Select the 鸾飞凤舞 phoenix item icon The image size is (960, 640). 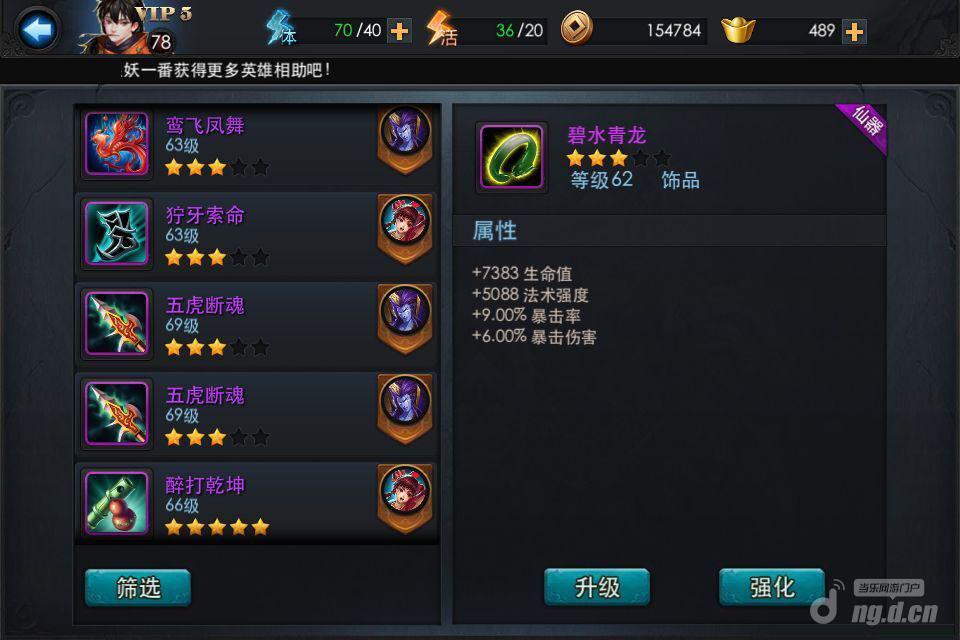(x=116, y=144)
